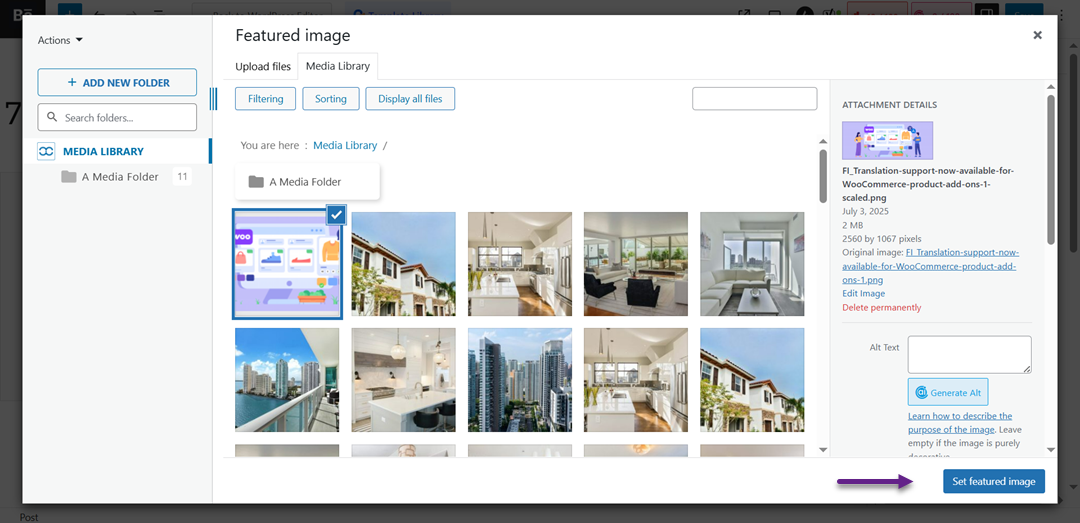1080x523 pixels.
Task: Click the plus icon on Add New Folder
Action: pos(72,83)
